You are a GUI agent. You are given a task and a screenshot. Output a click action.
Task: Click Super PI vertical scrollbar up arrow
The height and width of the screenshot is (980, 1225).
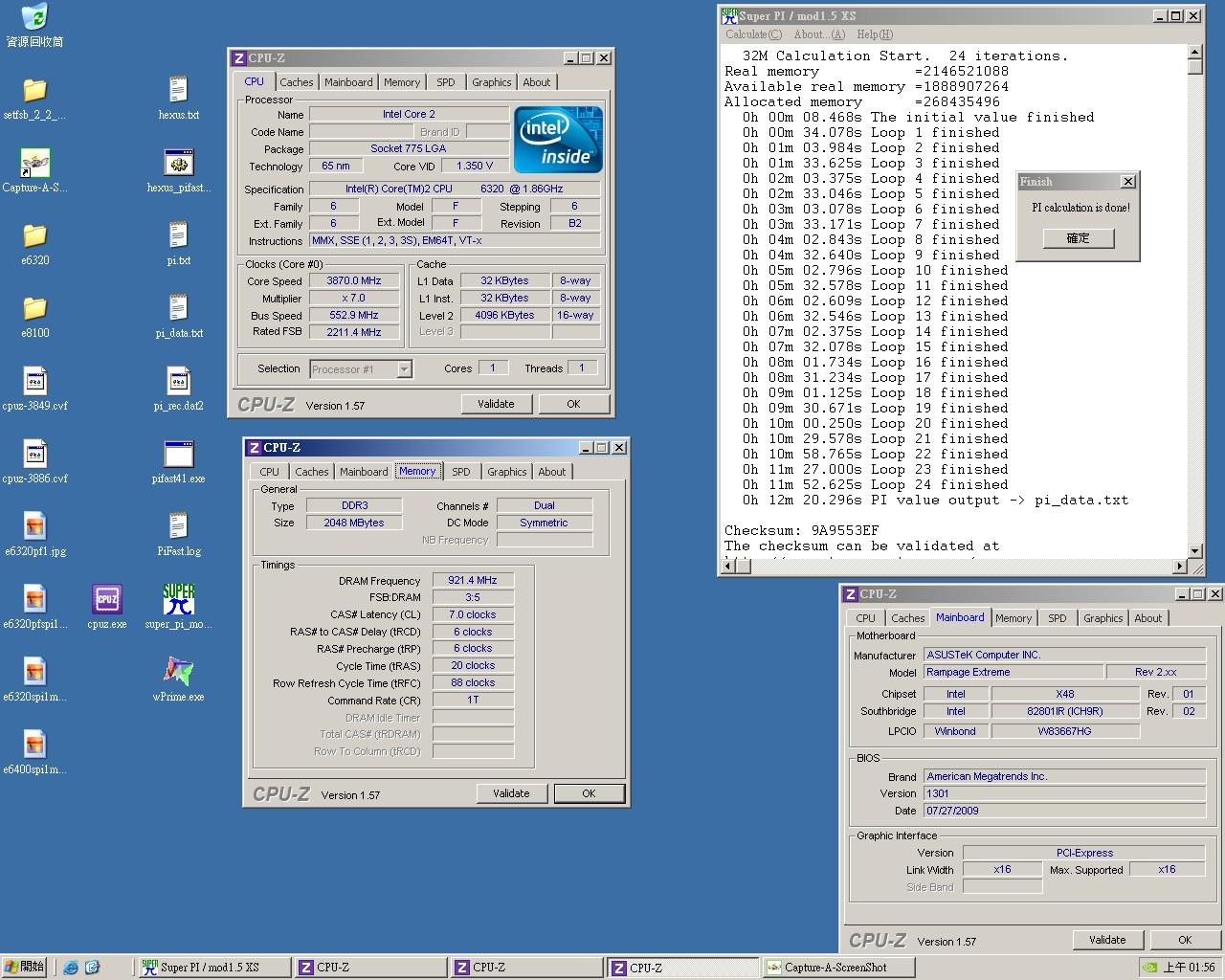pos(1195,51)
